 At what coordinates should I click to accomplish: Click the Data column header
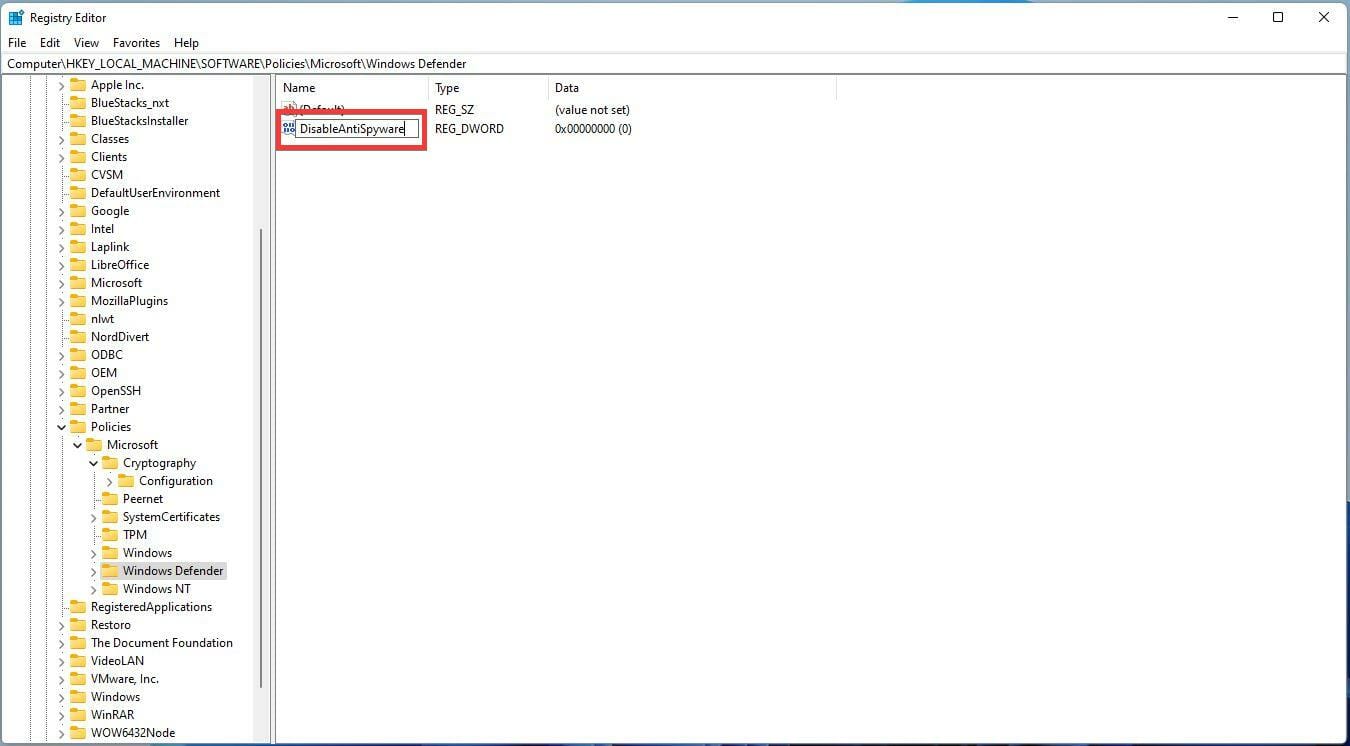tap(692, 88)
